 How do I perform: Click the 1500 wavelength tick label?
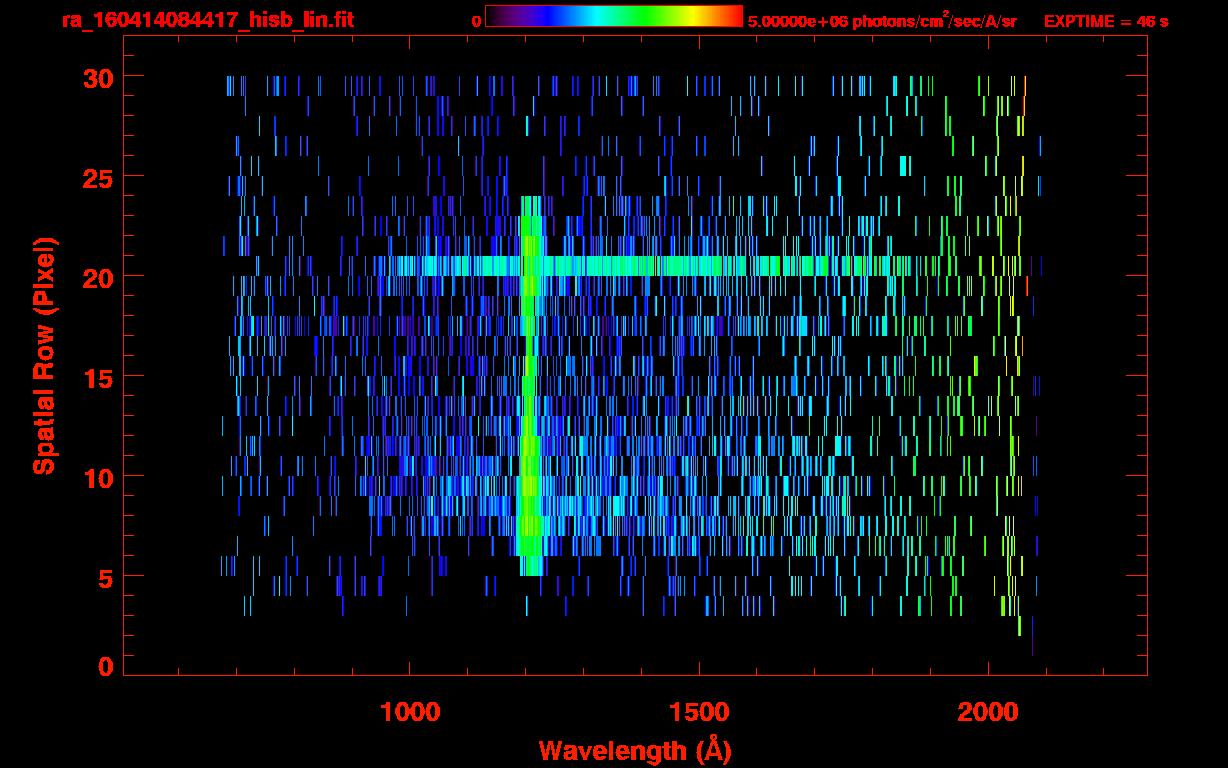tap(699, 712)
